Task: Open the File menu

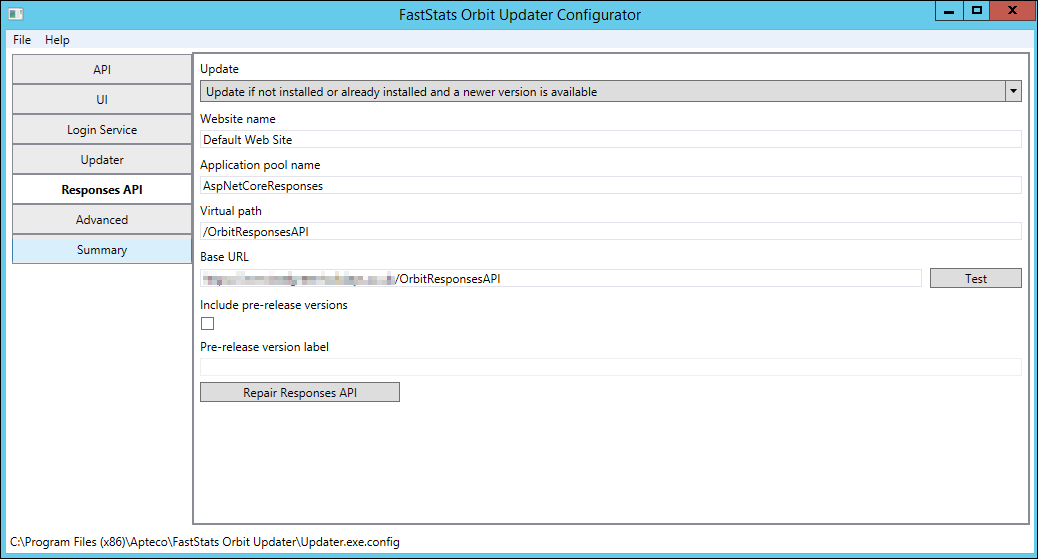Action: point(22,40)
